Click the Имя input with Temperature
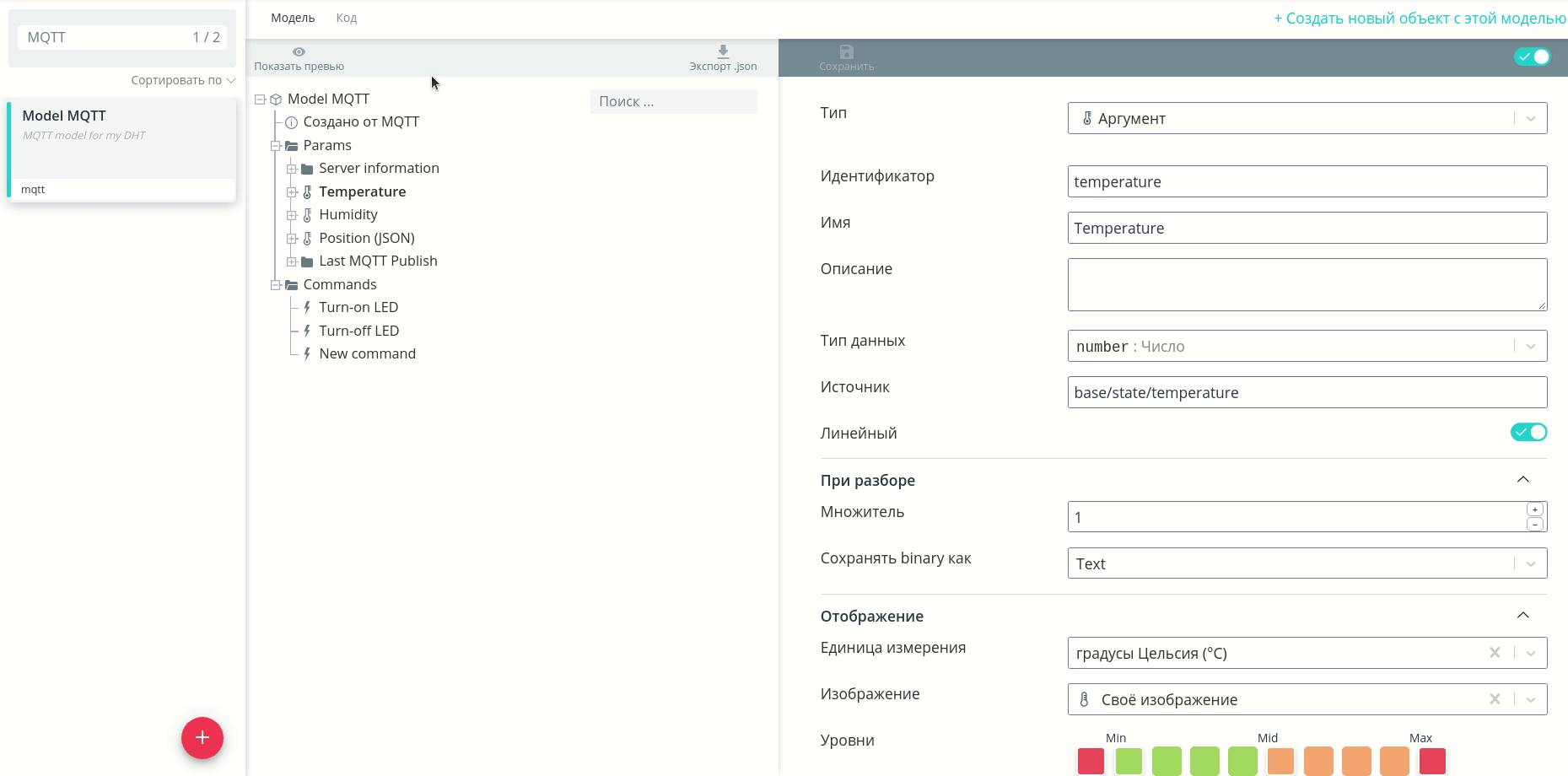1568x776 pixels. 1307,228
